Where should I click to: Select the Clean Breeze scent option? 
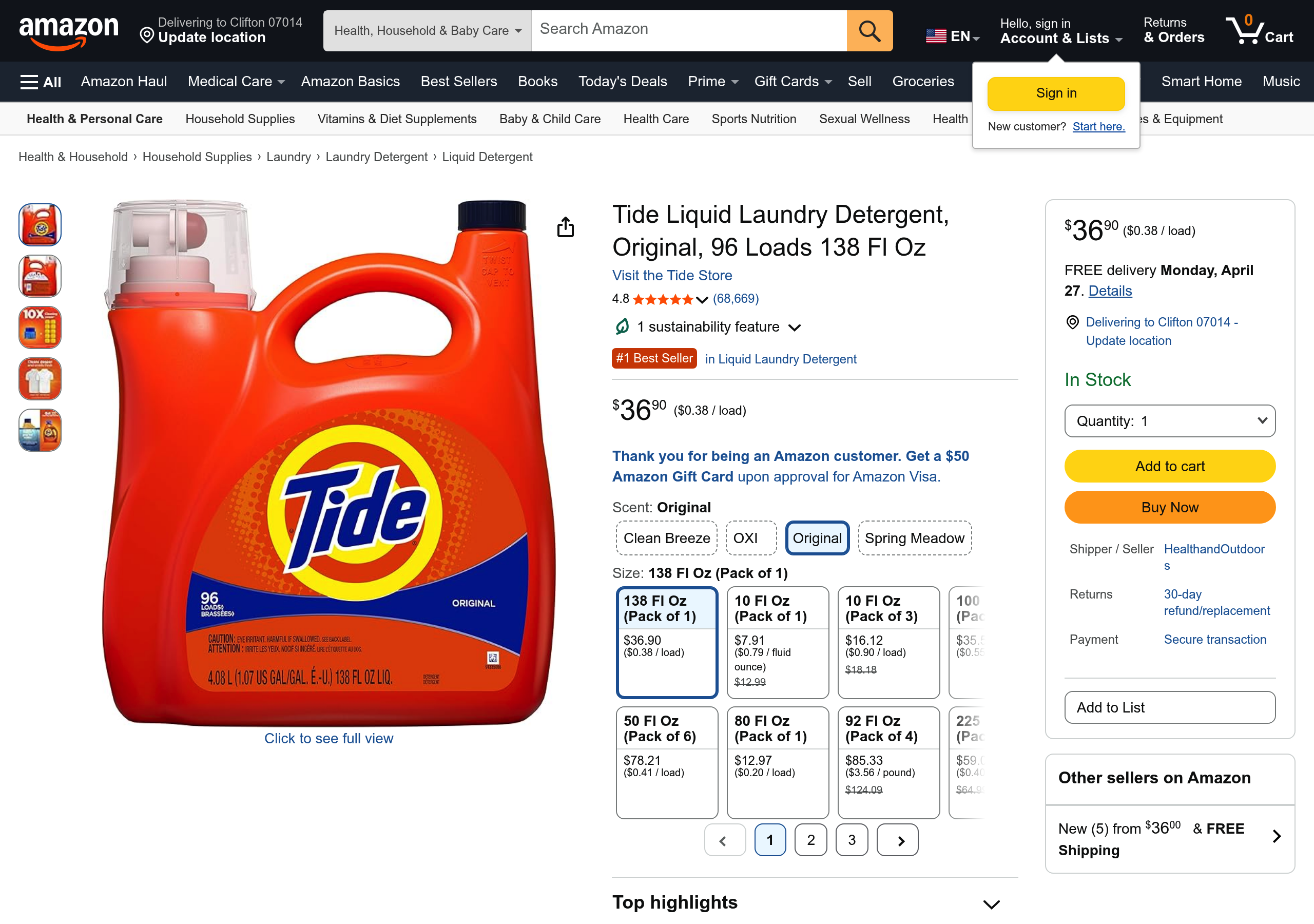point(666,537)
